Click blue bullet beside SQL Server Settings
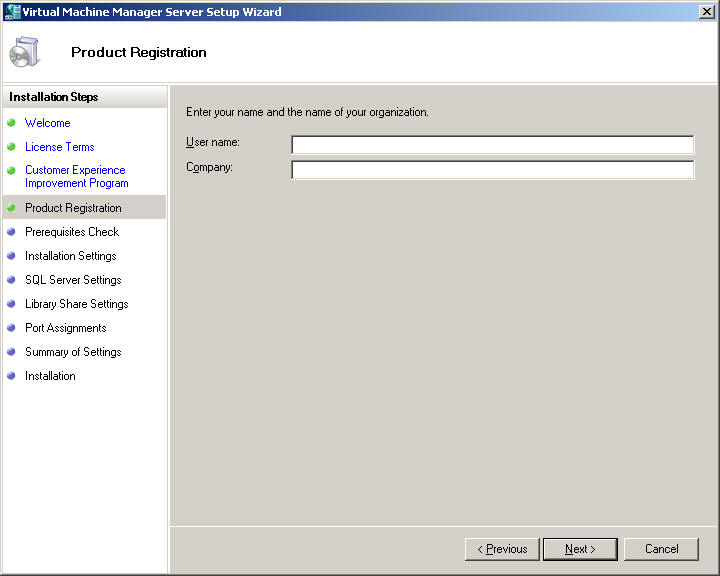The width and height of the screenshot is (720, 576). point(11,279)
